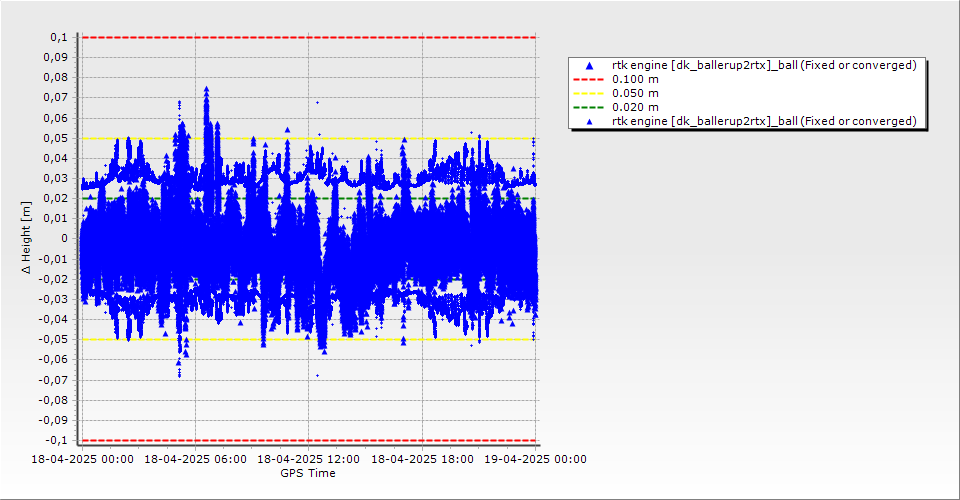Click the '0,05' y-axis tick label
The height and width of the screenshot is (500, 960).
[x=56, y=138]
